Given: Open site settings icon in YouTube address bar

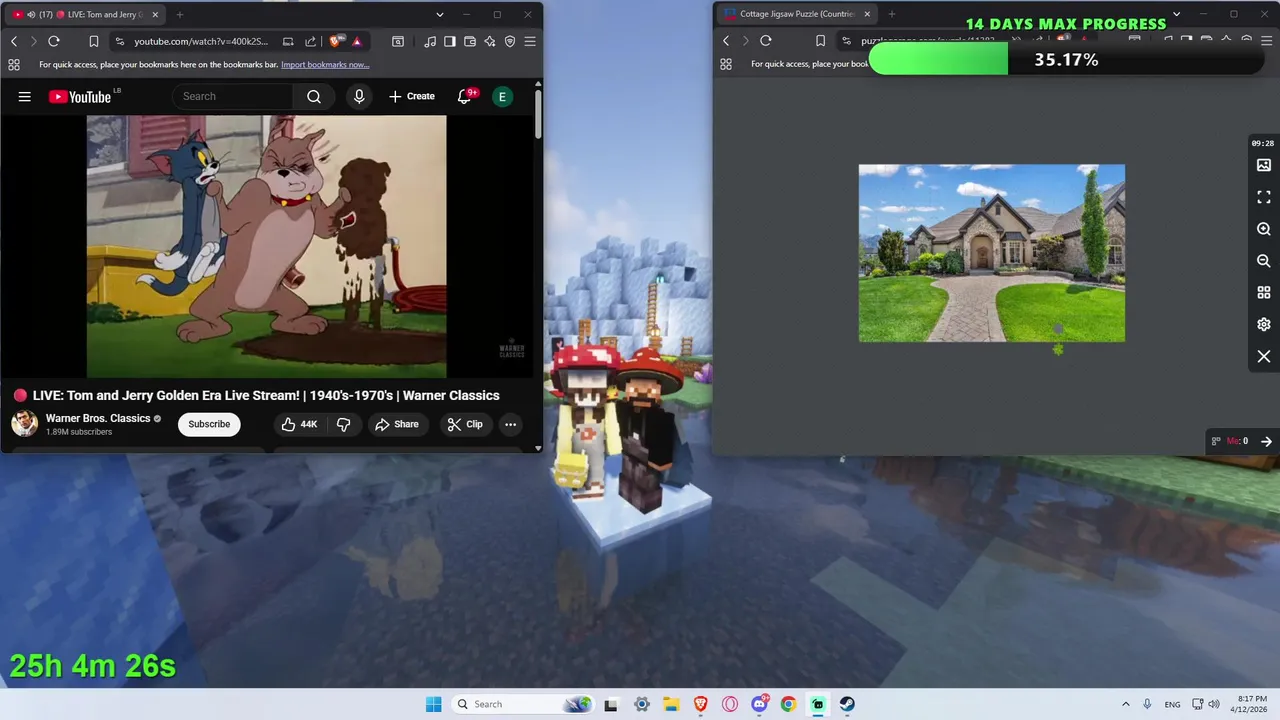Looking at the screenshot, I should point(119,41).
